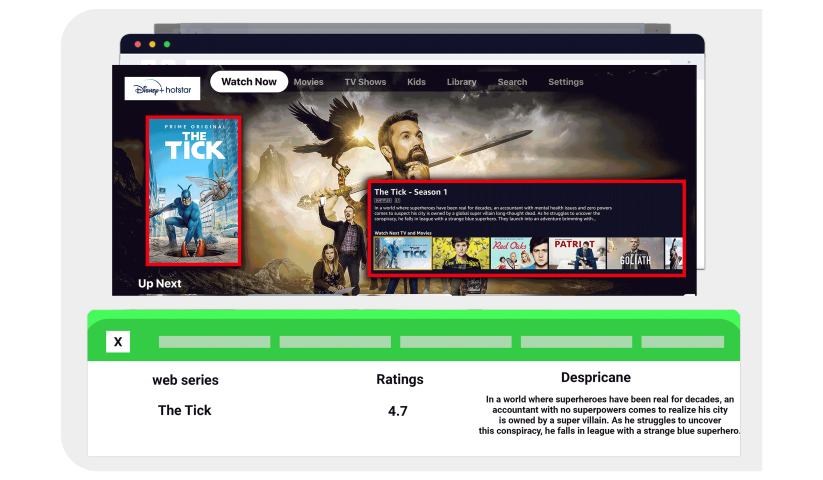
Task: Select the yellow show thumbnail next to The Tick
Action: tap(461, 253)
